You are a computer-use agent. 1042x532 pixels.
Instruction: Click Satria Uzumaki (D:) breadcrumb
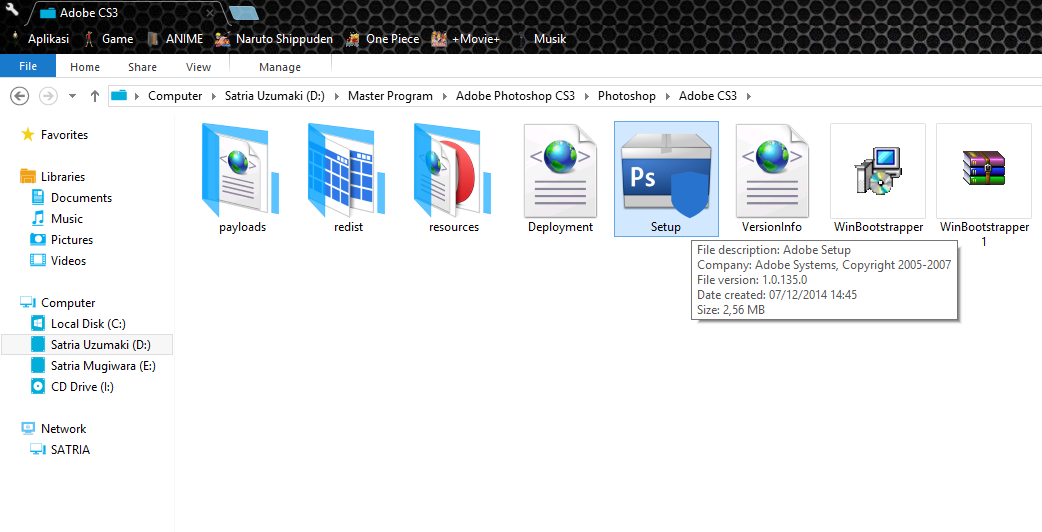[274, 96]
